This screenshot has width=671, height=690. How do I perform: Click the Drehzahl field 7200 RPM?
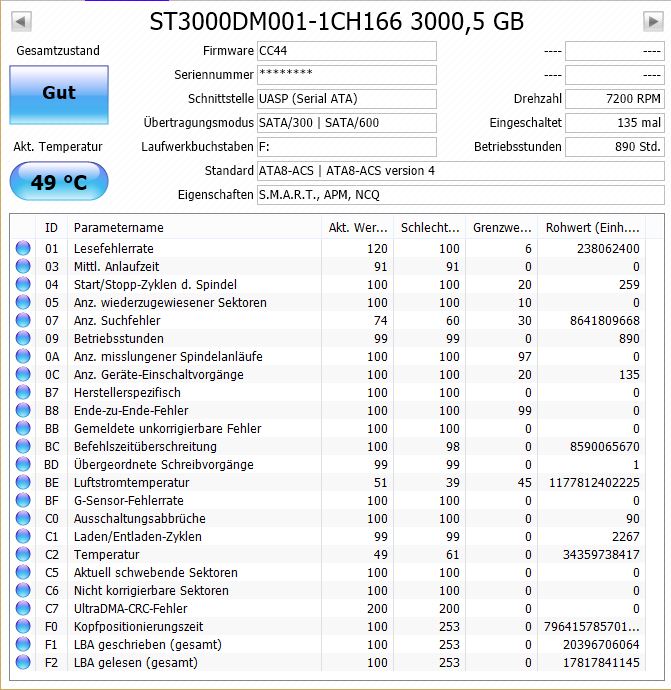[615, 99]
